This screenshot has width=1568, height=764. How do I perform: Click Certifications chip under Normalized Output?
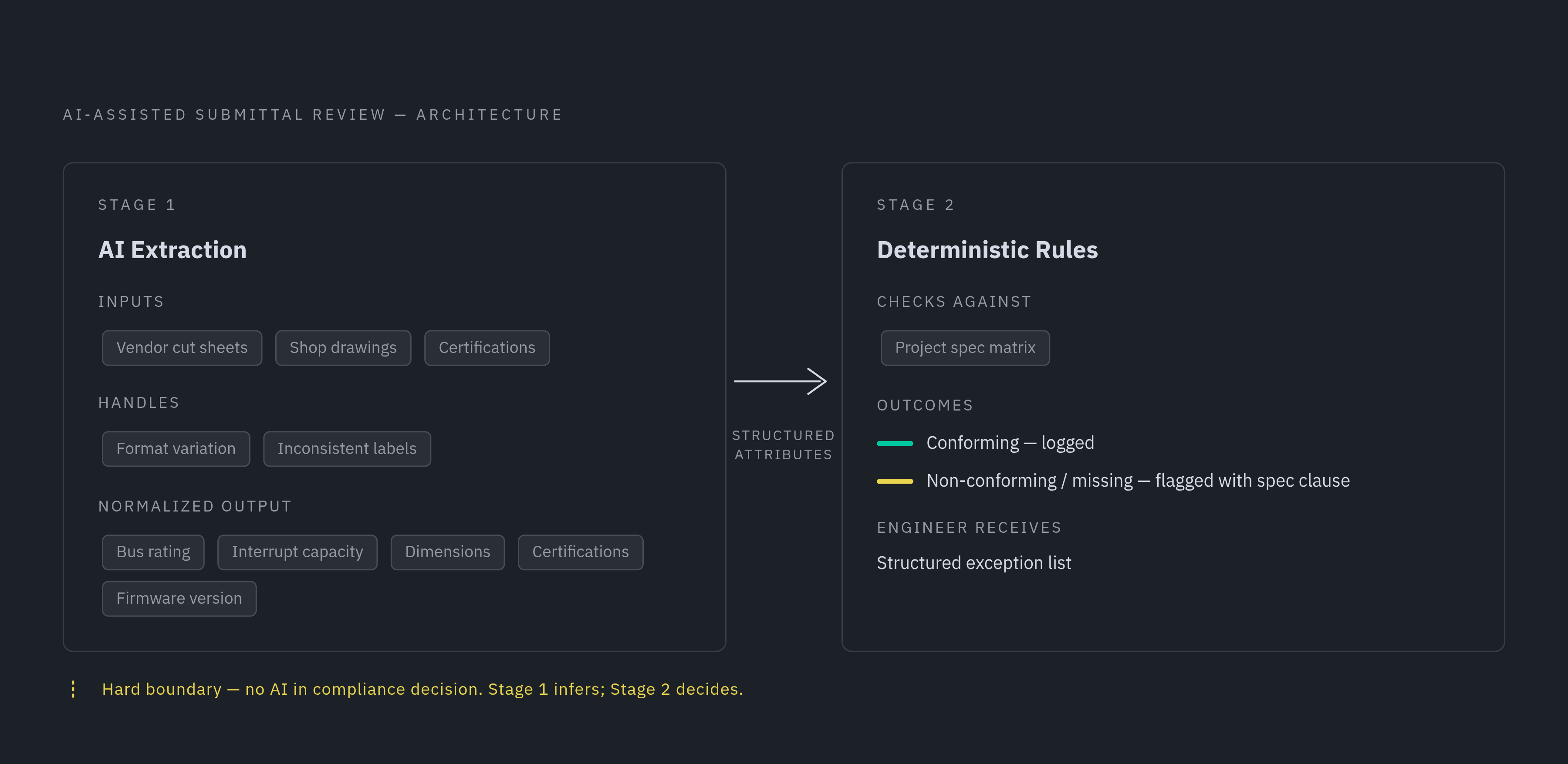click(581, 552)
